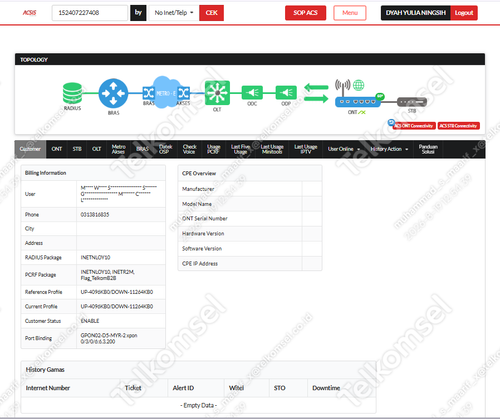Image resolution: width=500 pixels, height=419 pixels.
Task: Click the ONT Serial Number row label
Action: [205, 219]
